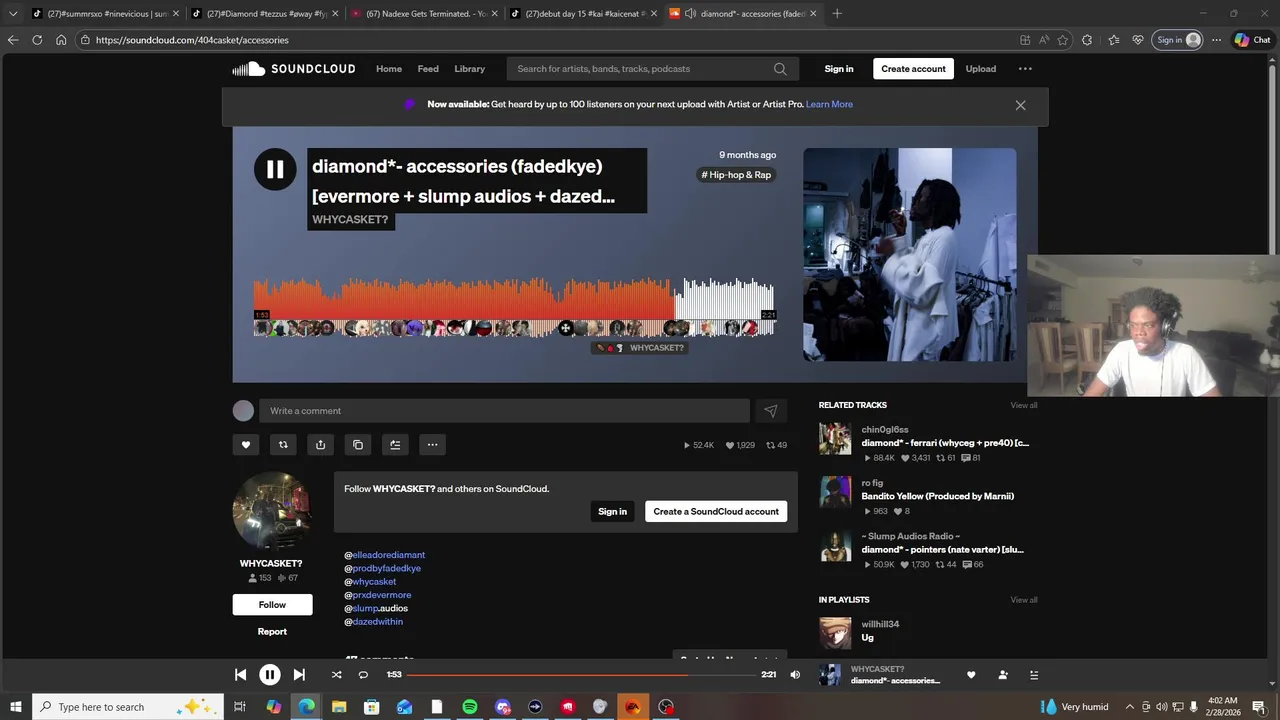Click the track artwork image

pos(909,254)
